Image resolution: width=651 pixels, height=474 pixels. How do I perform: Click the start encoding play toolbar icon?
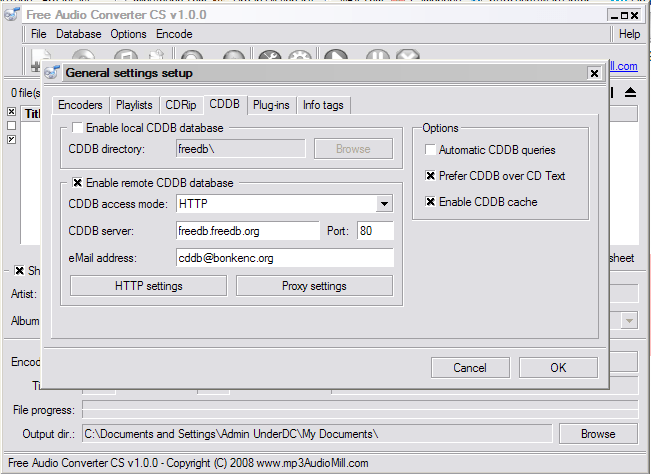pos(335,56)
